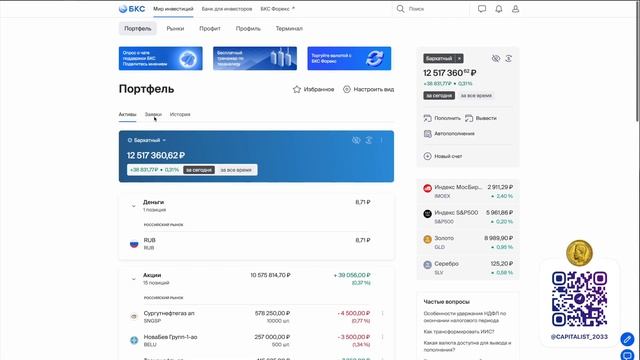Click the Настроить вид settings icon

coord(347,89)
